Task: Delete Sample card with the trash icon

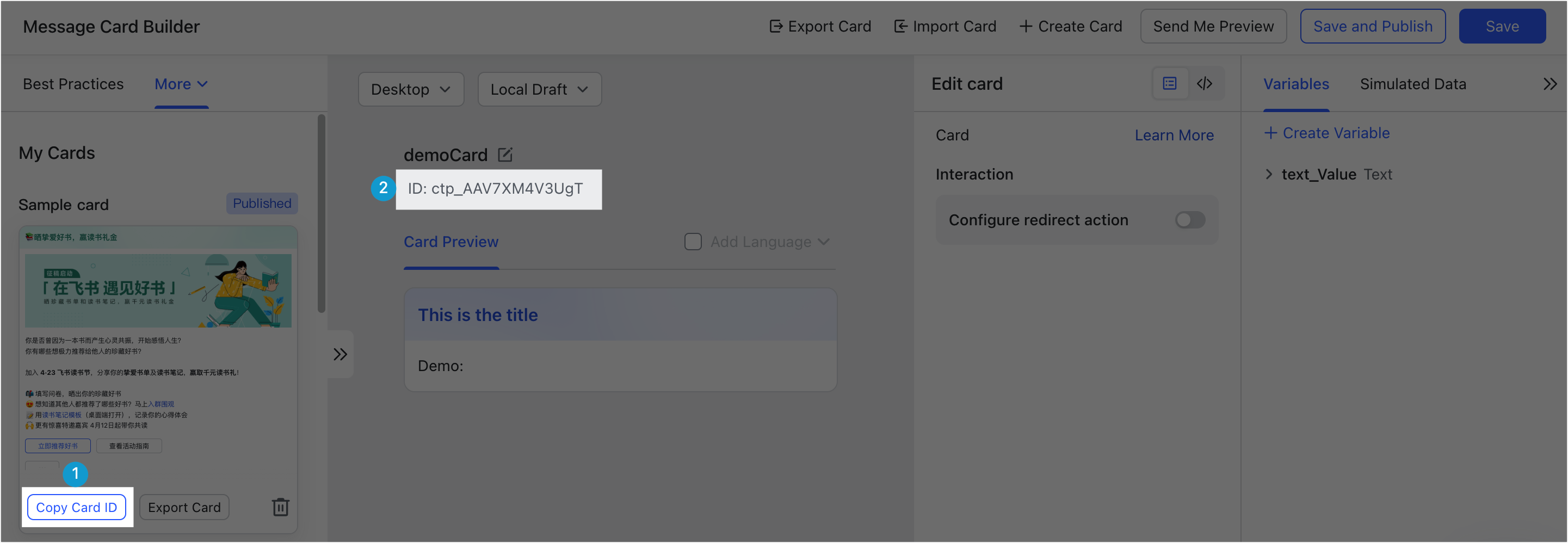Action: (x=280, y=507)
